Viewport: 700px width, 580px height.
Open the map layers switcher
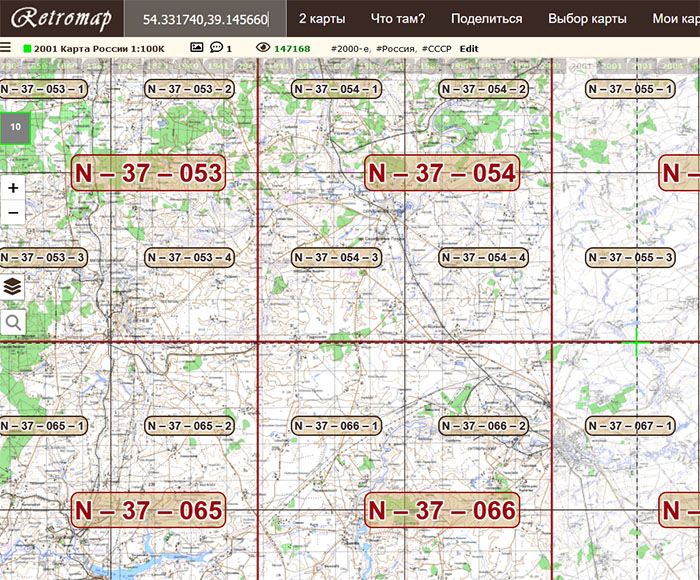tap(13, 287)
